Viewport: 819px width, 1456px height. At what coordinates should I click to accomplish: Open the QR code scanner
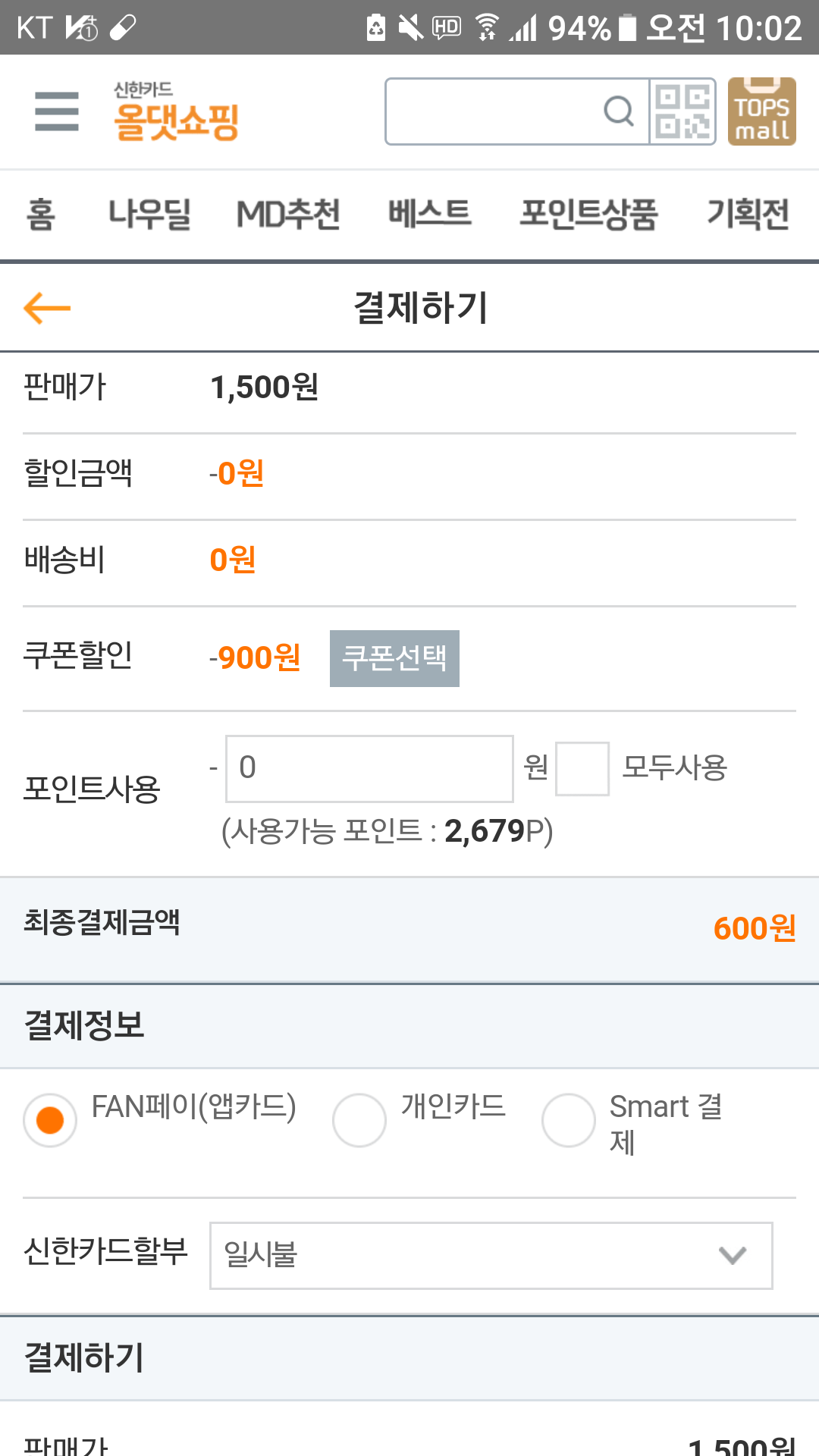682,111
